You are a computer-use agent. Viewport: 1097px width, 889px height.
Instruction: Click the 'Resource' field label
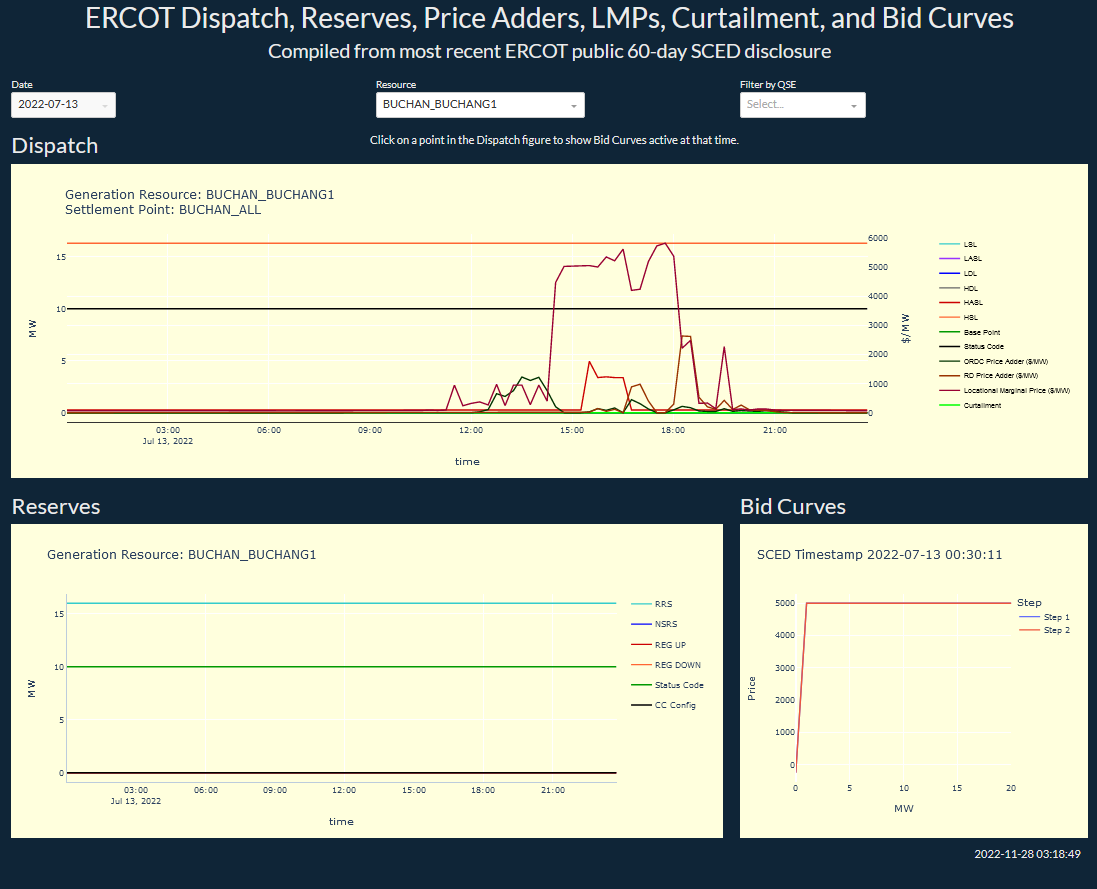pos(396,85)
